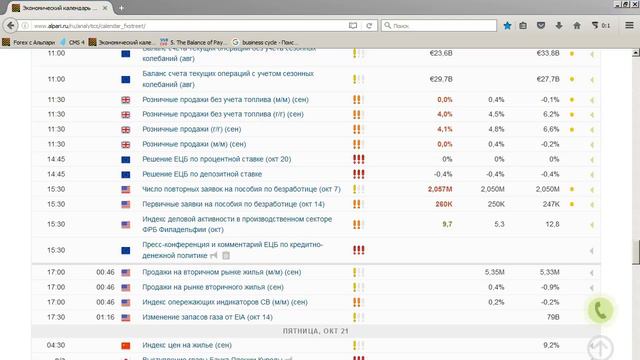Expand the Розничные продажи (м/м) row arrow
The width and height of the screenshot is (640, 360).
click(591, 144)
